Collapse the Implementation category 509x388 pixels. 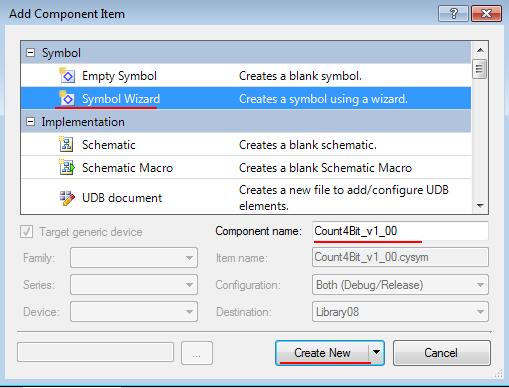point(30,122)
